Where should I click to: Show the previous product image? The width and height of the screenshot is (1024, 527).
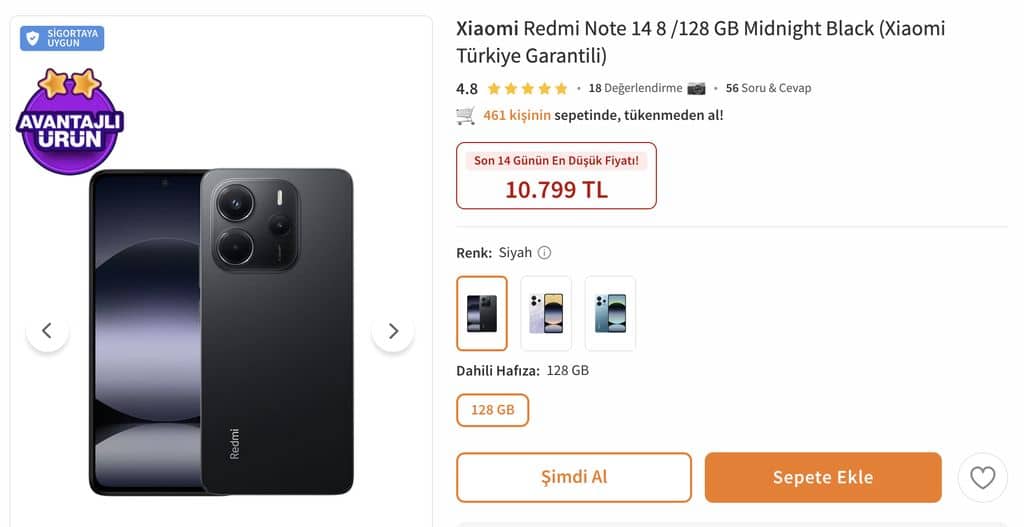pos(47,331)
